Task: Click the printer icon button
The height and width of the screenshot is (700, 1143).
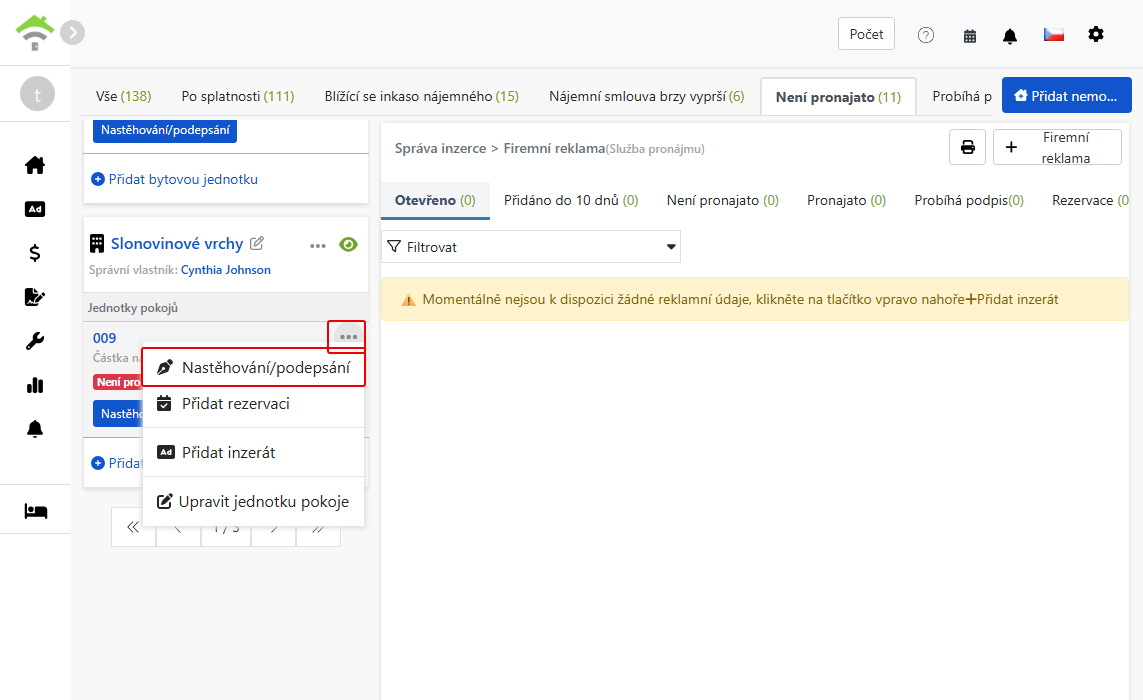Action: coord(967,147)
